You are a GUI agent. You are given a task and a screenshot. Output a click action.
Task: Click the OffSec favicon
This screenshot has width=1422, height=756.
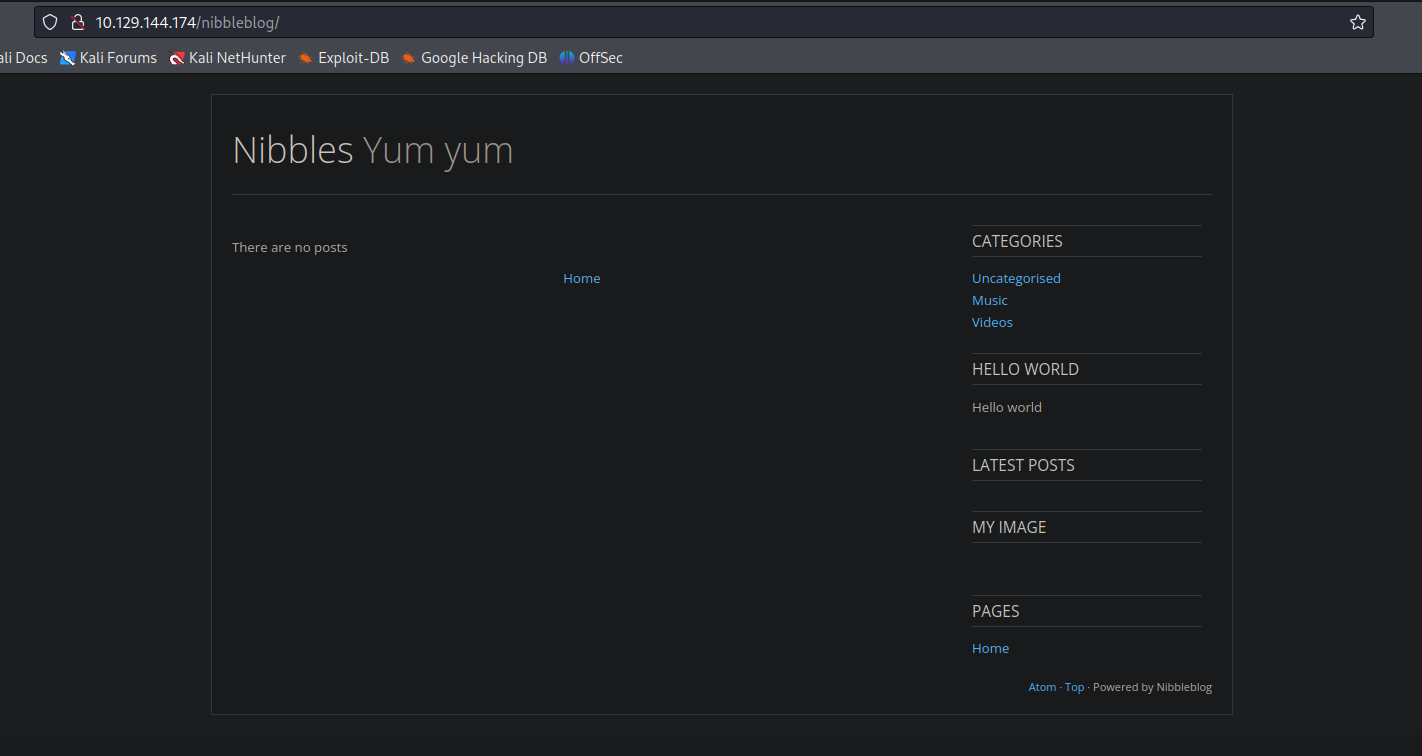pyautogui.click(x=567, y=58)
